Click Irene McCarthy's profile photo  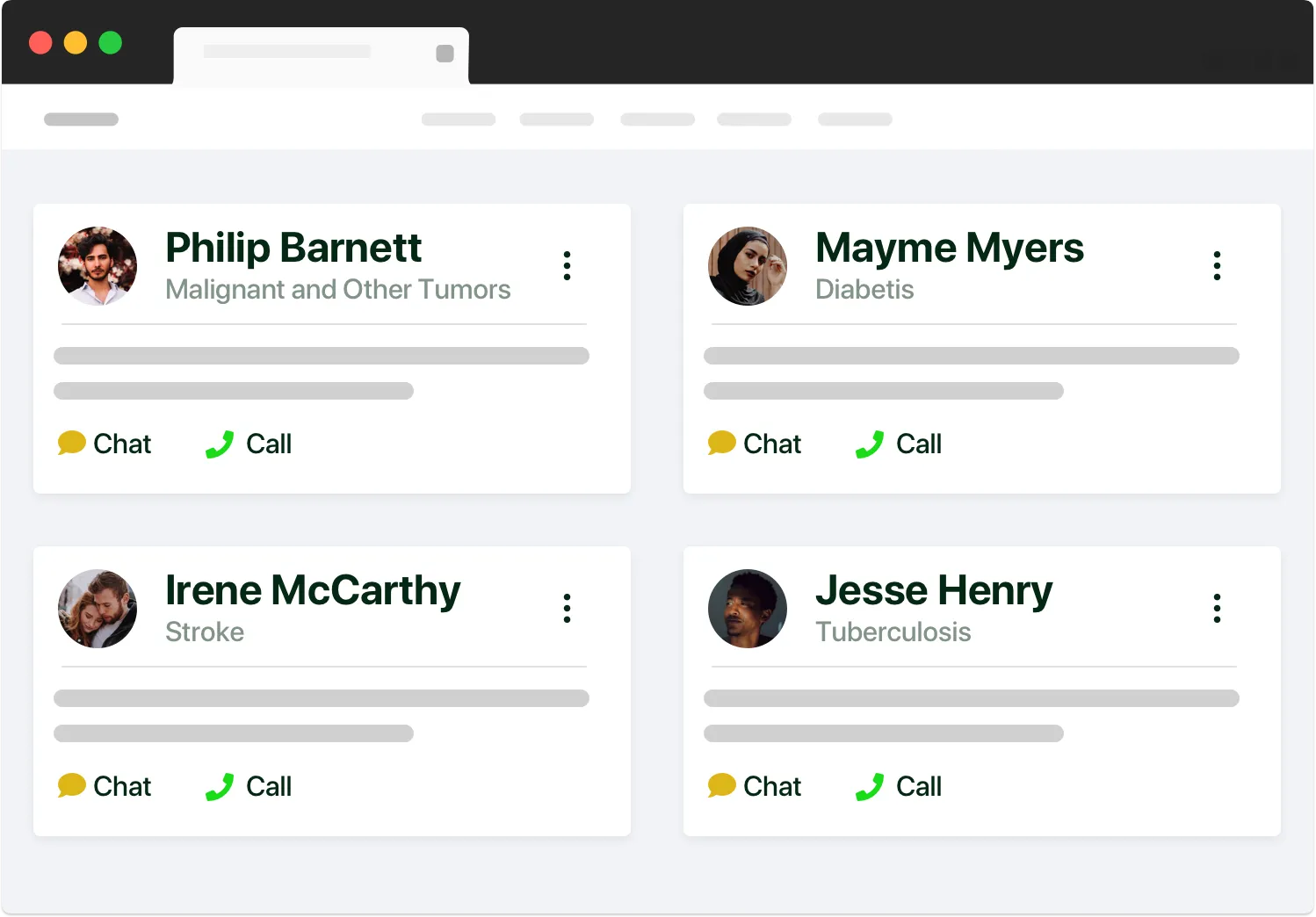point(98,608)
